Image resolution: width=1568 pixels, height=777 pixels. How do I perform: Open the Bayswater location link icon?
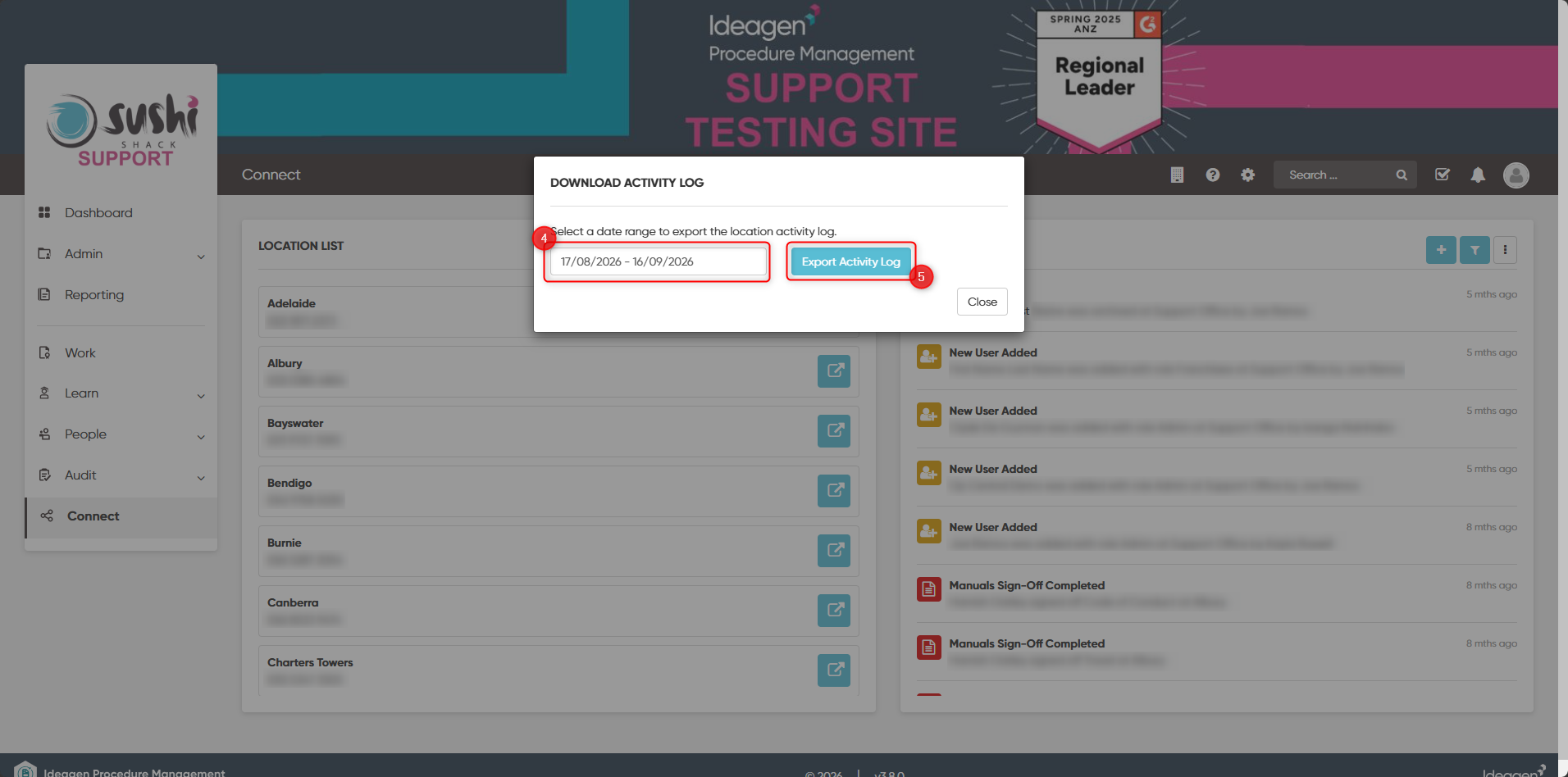[x=834, y=431]
